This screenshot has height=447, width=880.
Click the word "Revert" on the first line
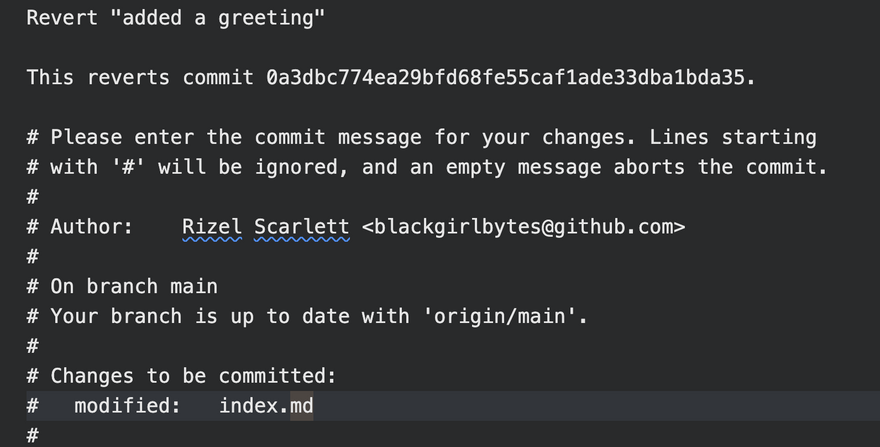(x=61, y=18)
